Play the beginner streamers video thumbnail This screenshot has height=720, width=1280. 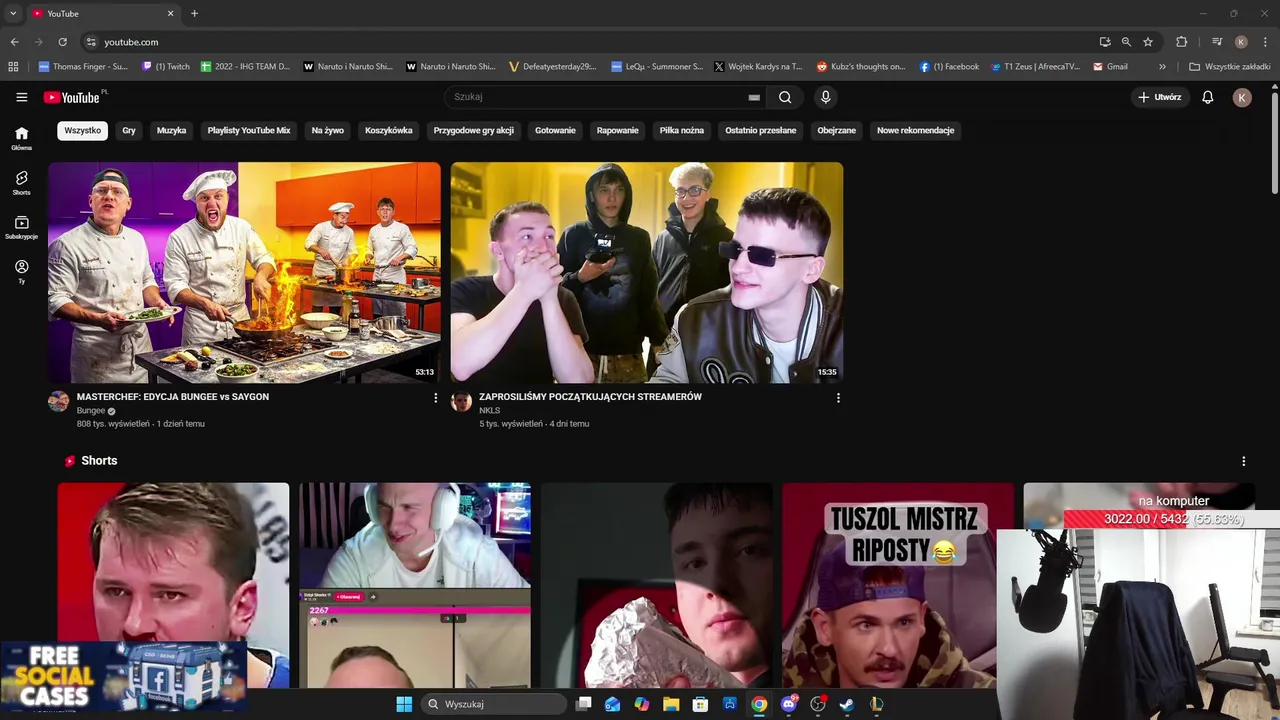click(x=647, y=272)
